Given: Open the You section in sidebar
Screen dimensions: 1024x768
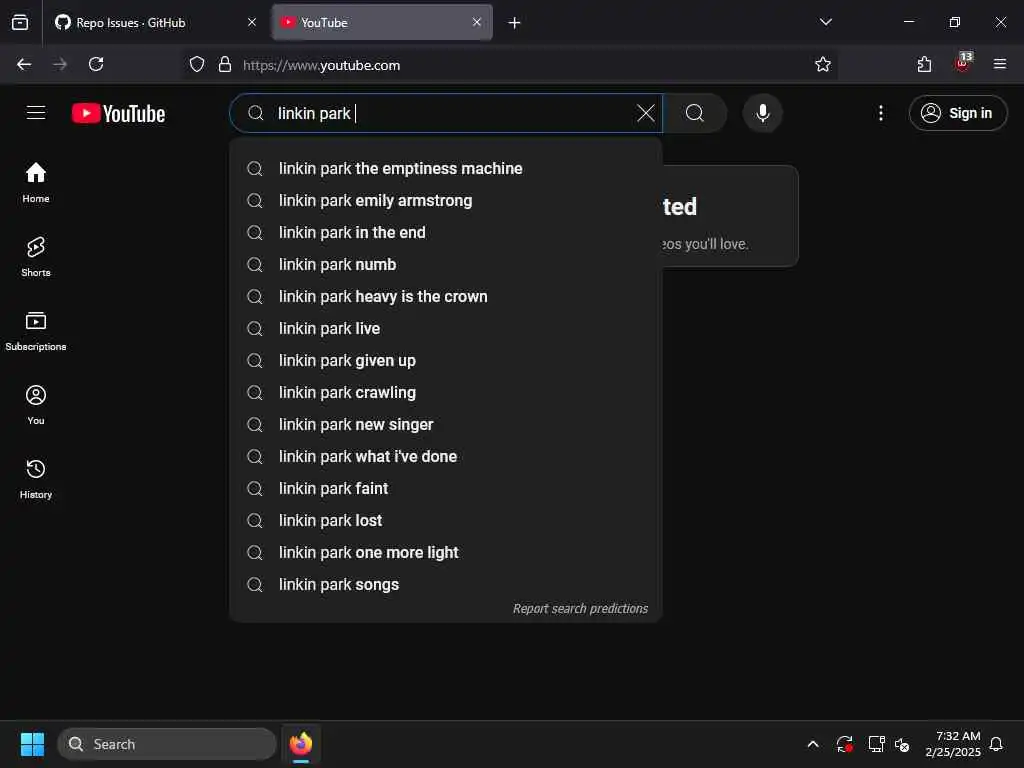Looking at the screenshot, I should pos(36,405).
